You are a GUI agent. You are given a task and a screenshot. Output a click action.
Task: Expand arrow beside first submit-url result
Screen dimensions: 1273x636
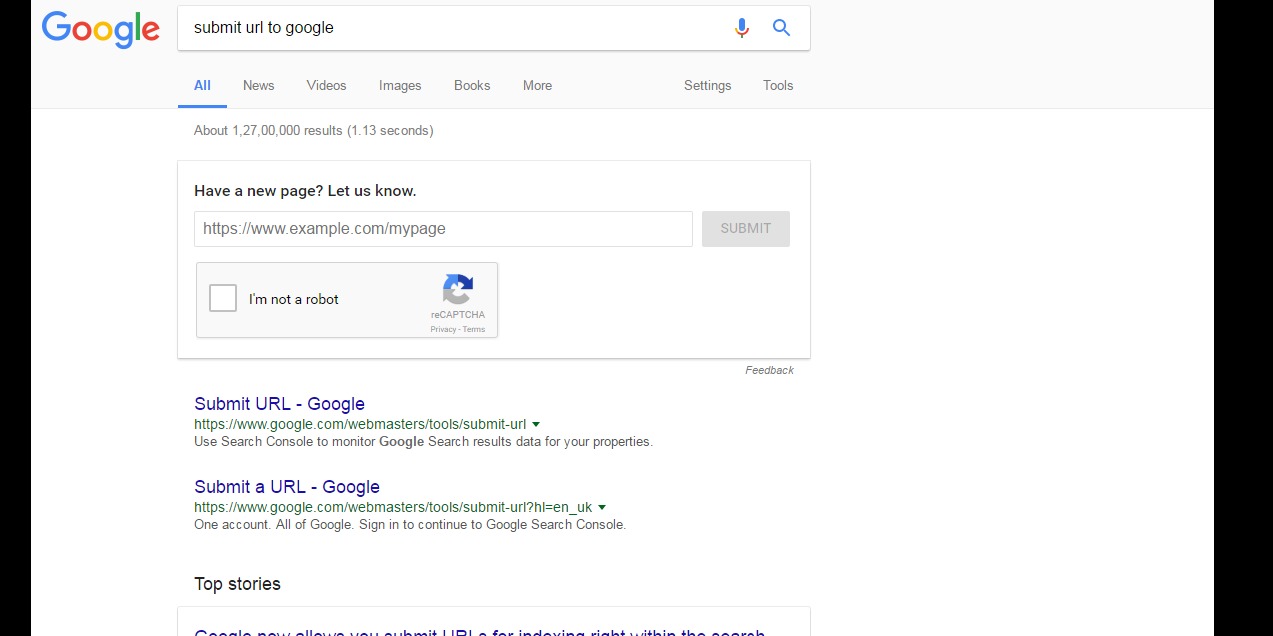pos(536,425)
